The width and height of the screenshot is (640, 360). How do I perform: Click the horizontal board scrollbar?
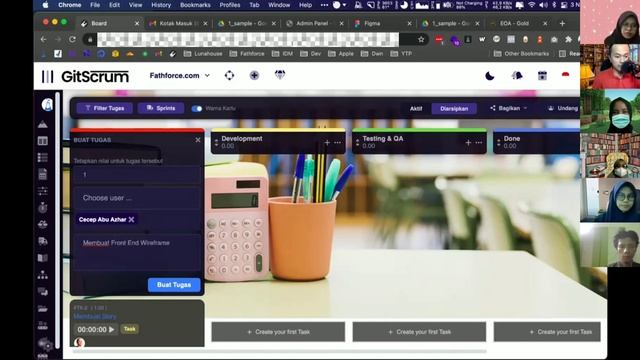click(280, 351)
